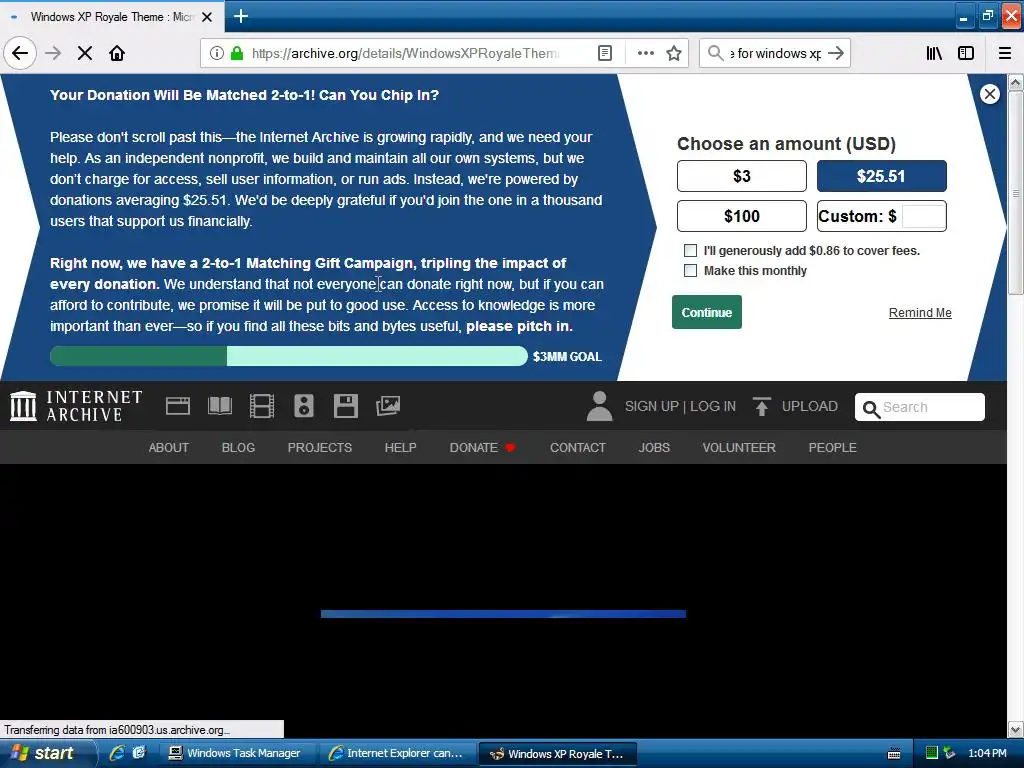Toggle reader view icon
1024x768 pixels.
pos(605,53)
